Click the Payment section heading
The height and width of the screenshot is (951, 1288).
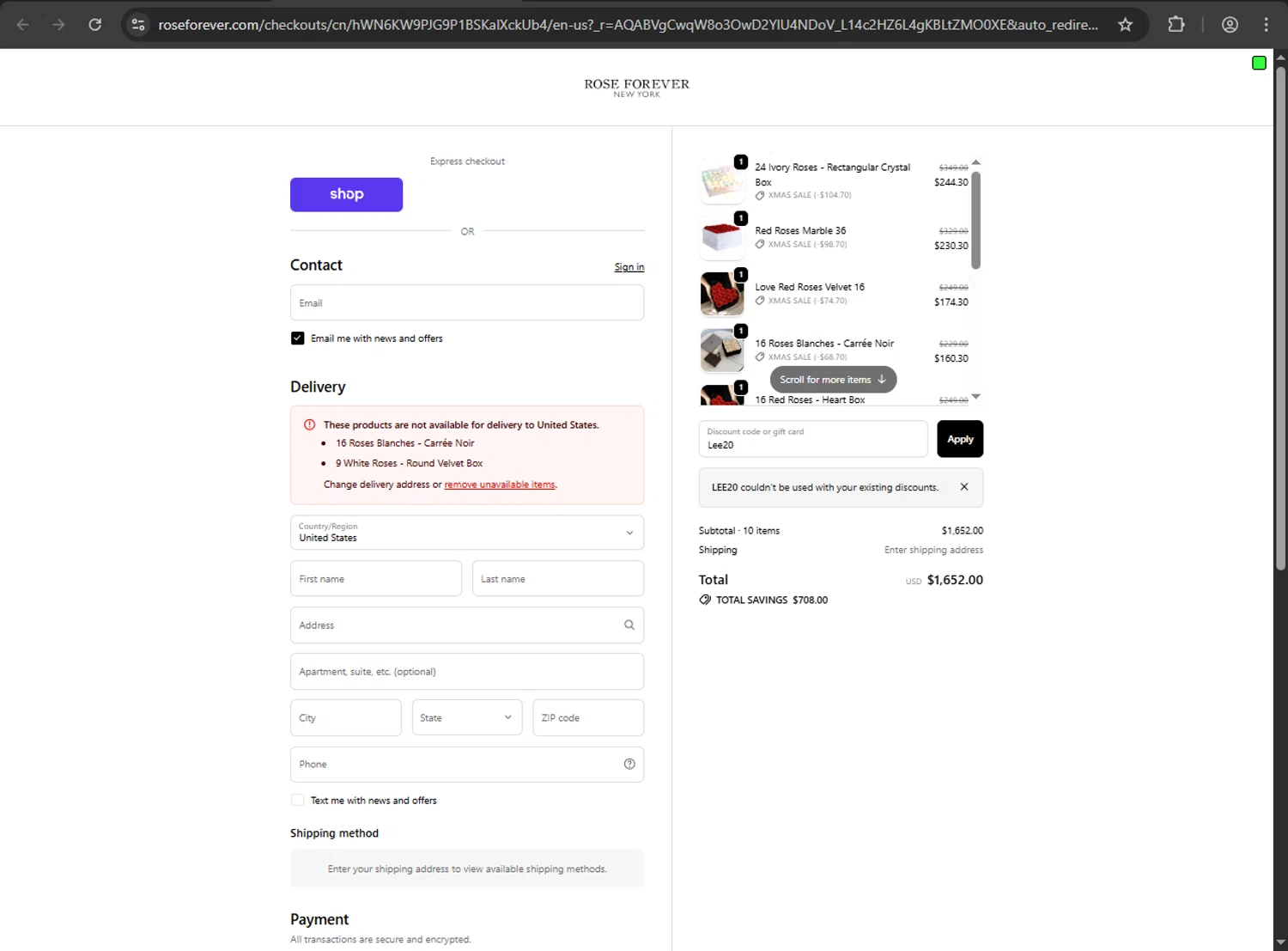click(319, 919)
